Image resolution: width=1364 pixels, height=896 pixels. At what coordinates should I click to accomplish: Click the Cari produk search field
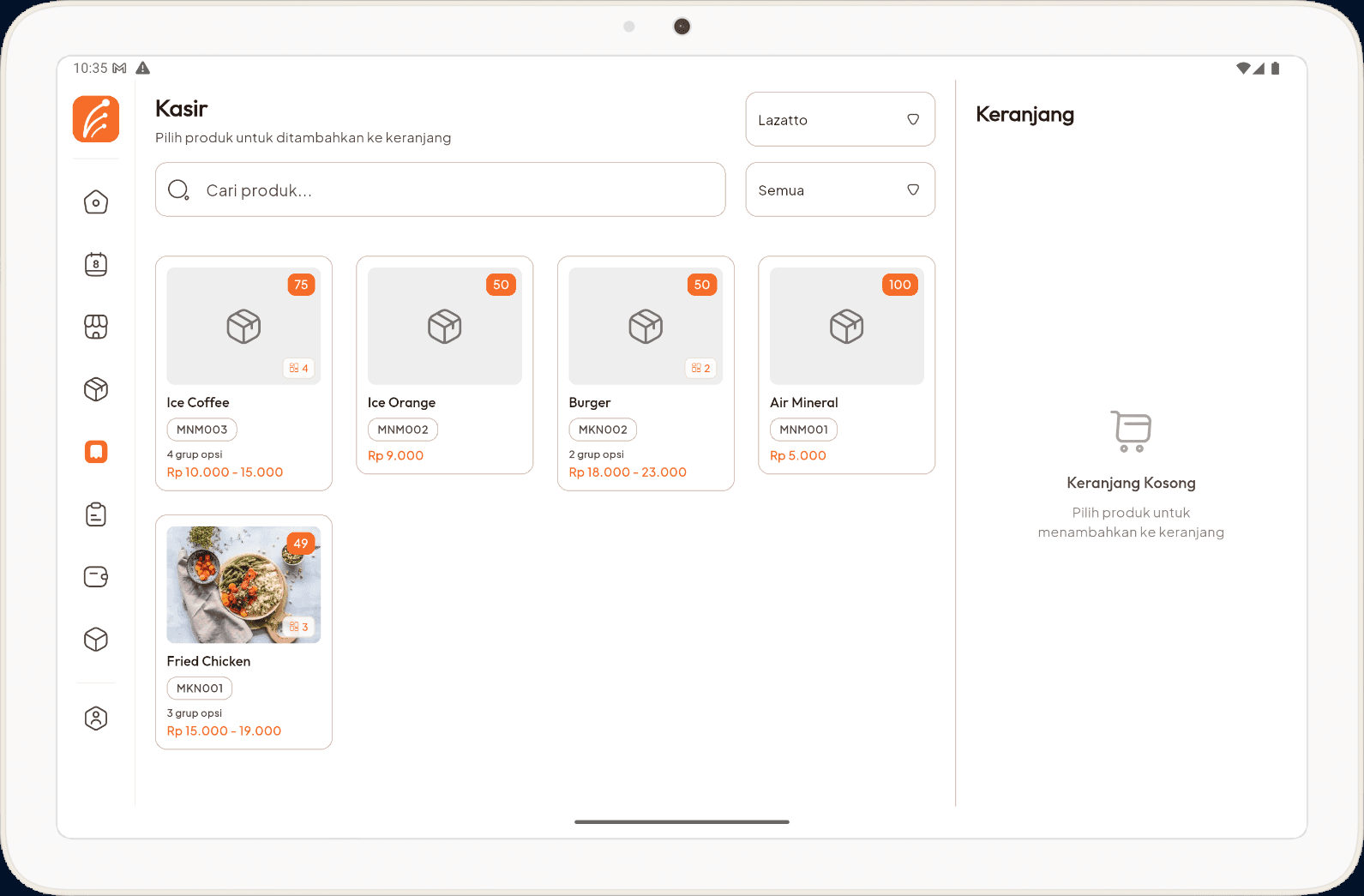click(441, 189)
